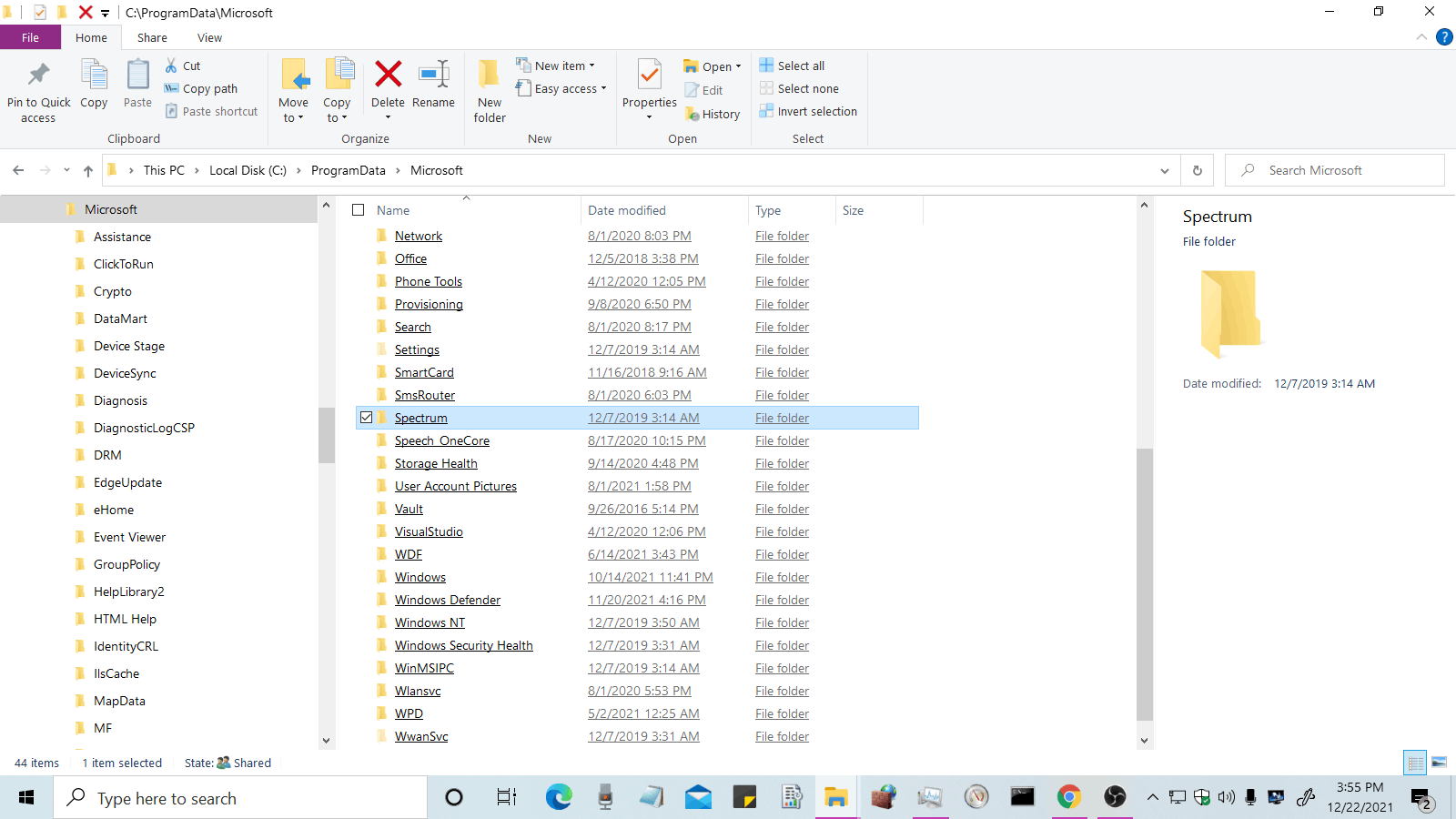
Task: Open Windows Start menu
Action: click(26, 798)
